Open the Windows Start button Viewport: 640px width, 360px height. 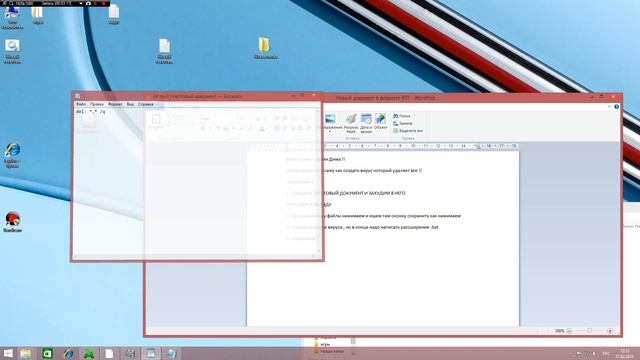coord(8,353)
